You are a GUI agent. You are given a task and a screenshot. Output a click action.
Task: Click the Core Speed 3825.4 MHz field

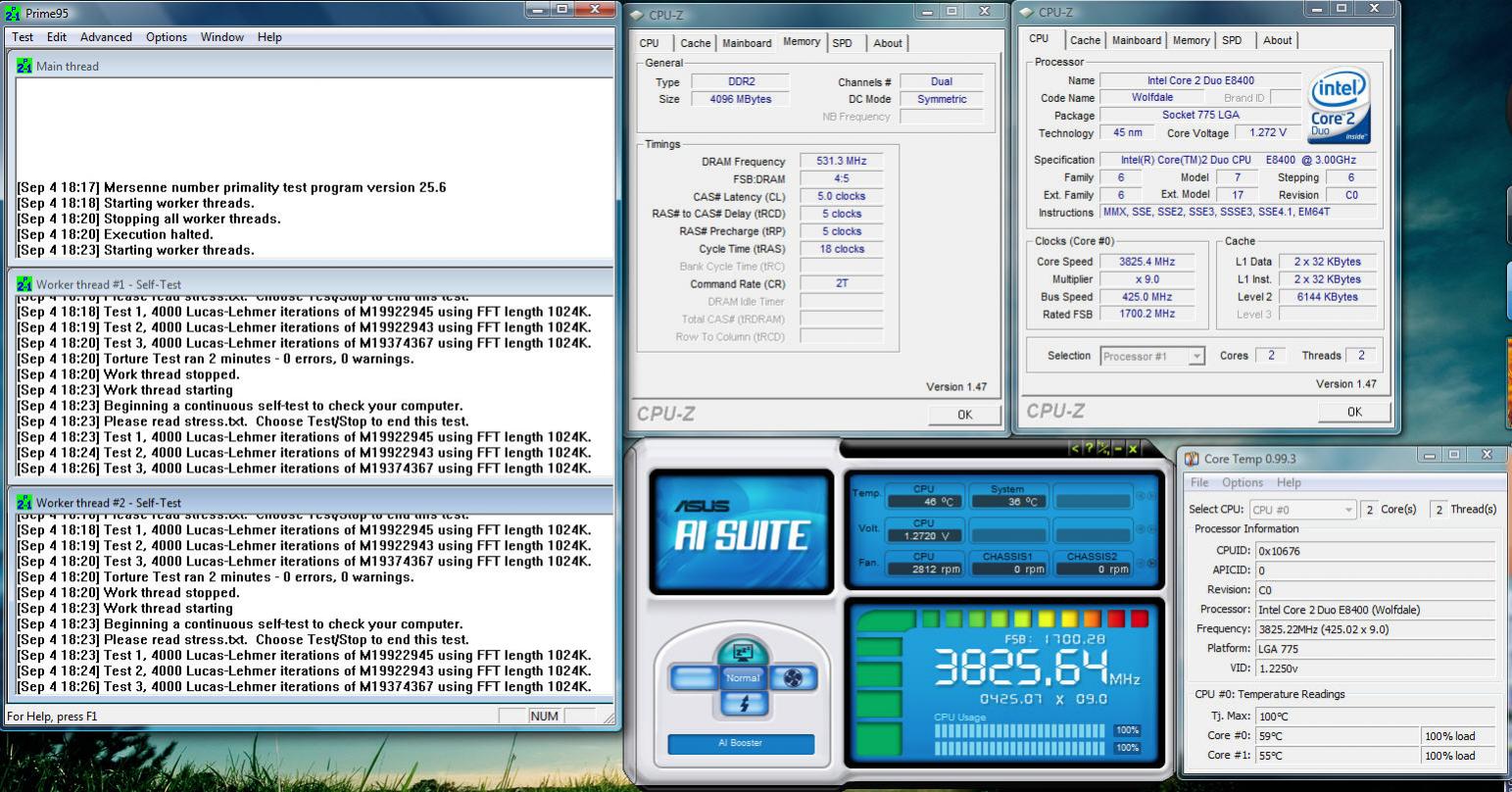point(1146,262)
